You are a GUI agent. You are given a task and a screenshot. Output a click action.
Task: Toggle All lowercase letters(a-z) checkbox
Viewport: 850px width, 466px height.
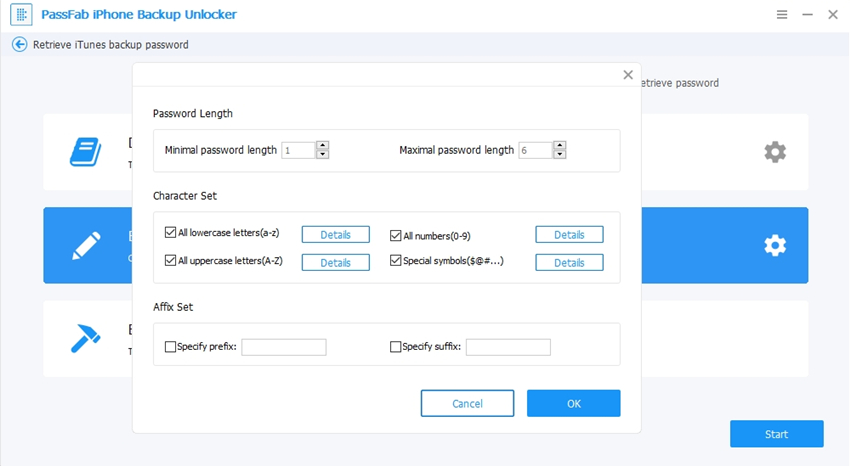(x=170, y=233)
